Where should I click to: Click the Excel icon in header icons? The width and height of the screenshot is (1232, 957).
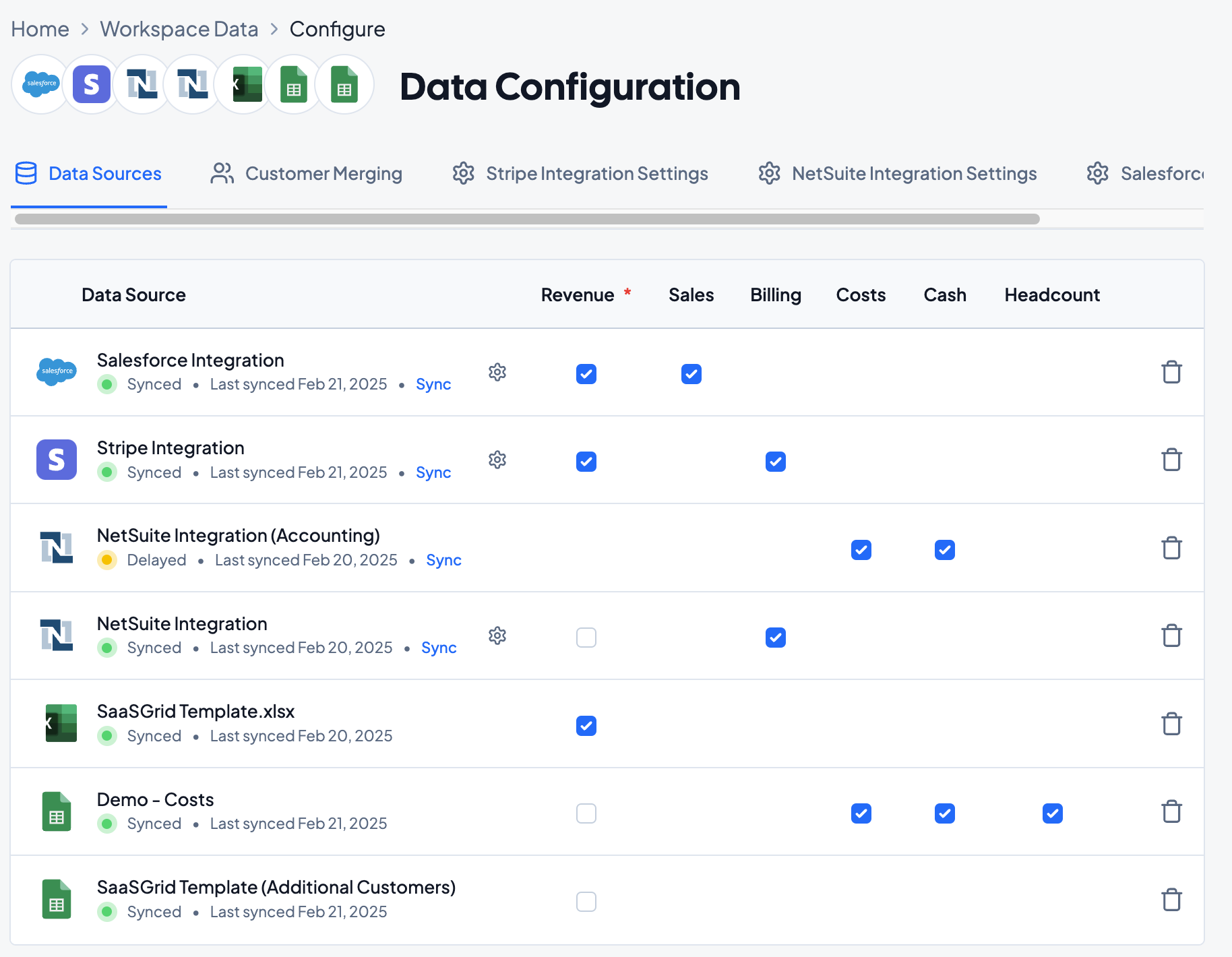point(245,85)
